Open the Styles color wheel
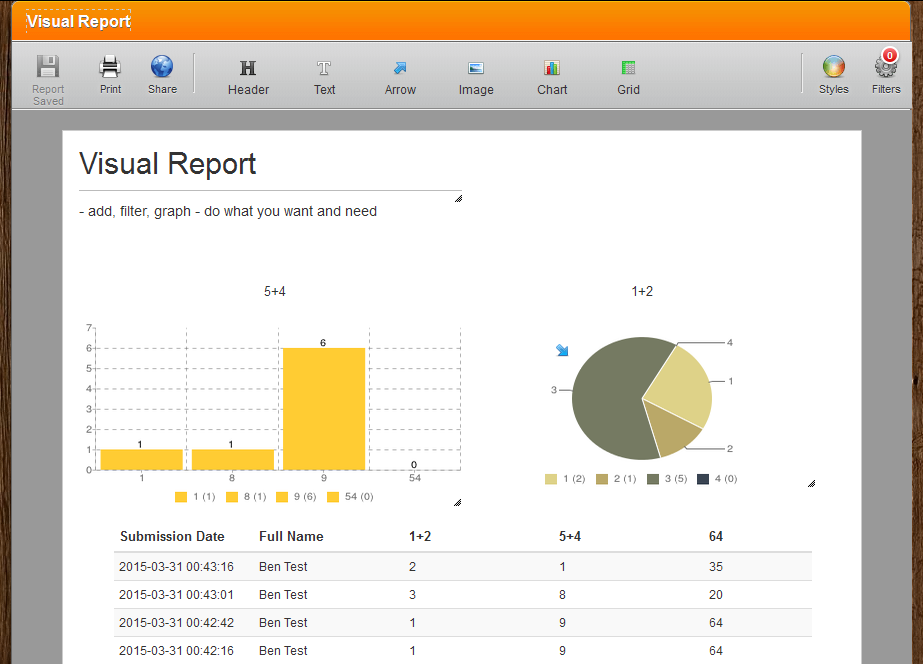The height and width of the screenshot is (664, 923). pyautogui.click(x=833, y=68)
